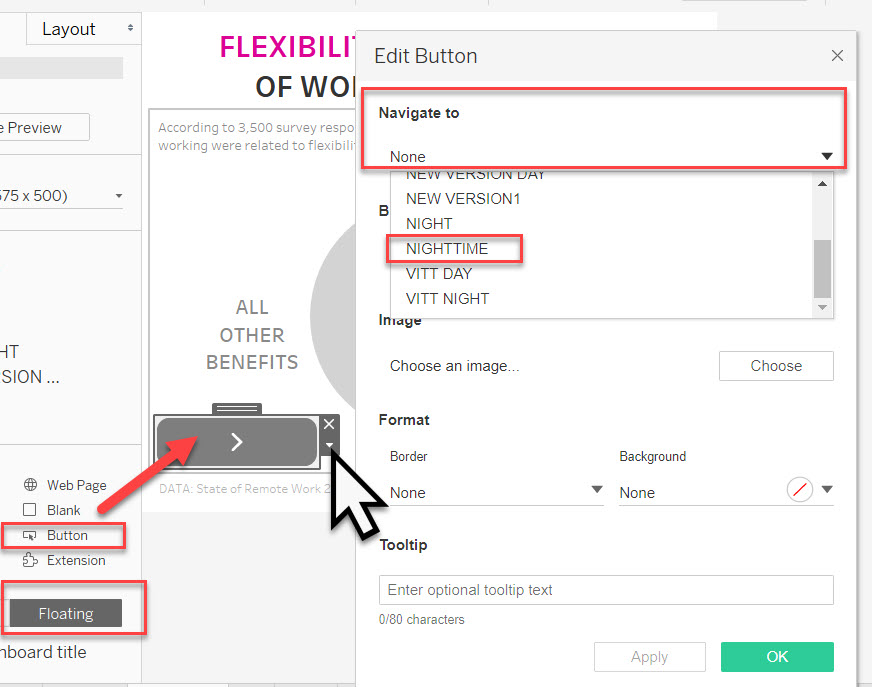Close the Edit Button dialog
872x687 pixels.
(x=837, y=56)
